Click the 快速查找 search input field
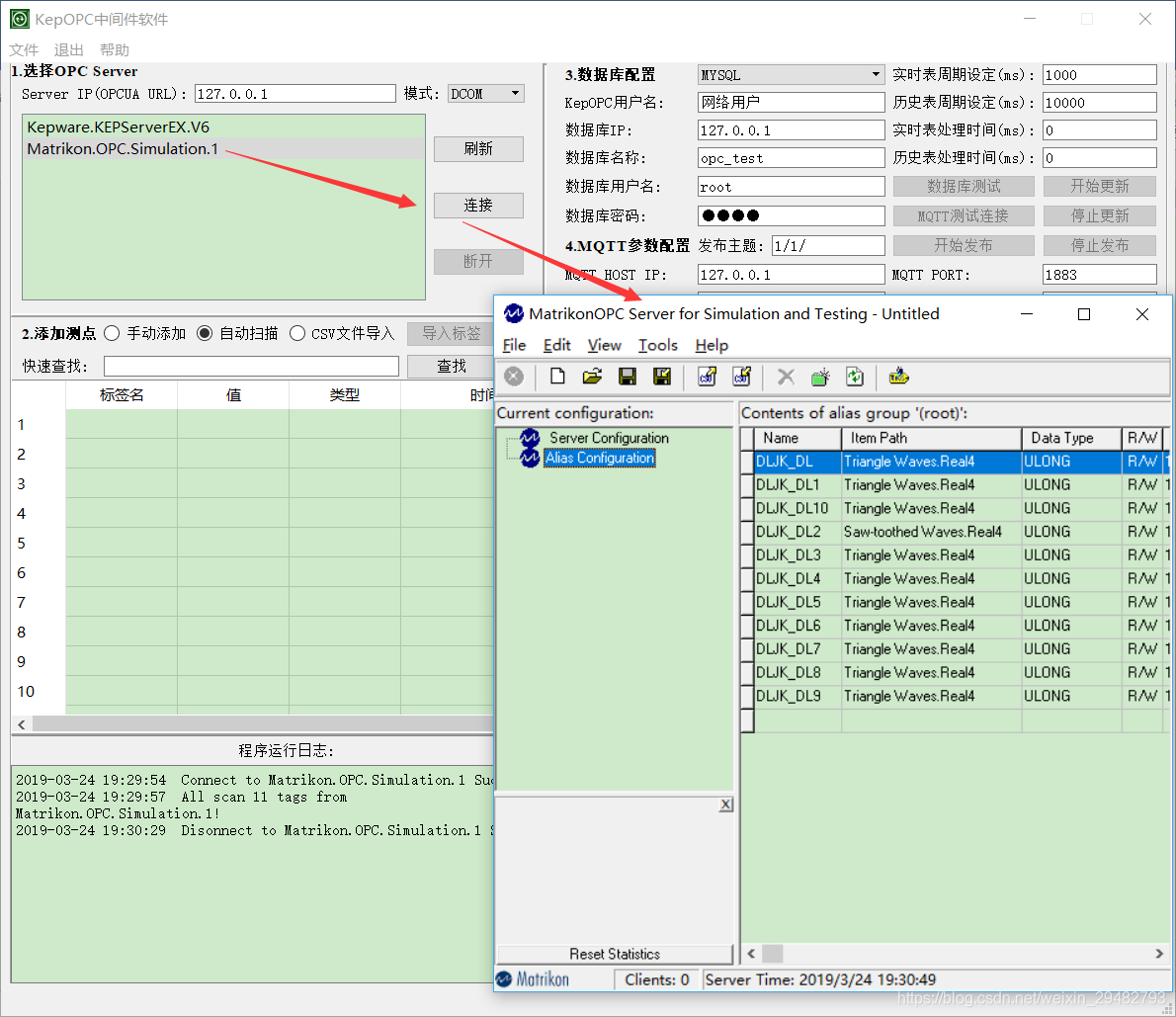Image resolution: width=1176 pixels, height=1017 pixels. click(251, 366)
